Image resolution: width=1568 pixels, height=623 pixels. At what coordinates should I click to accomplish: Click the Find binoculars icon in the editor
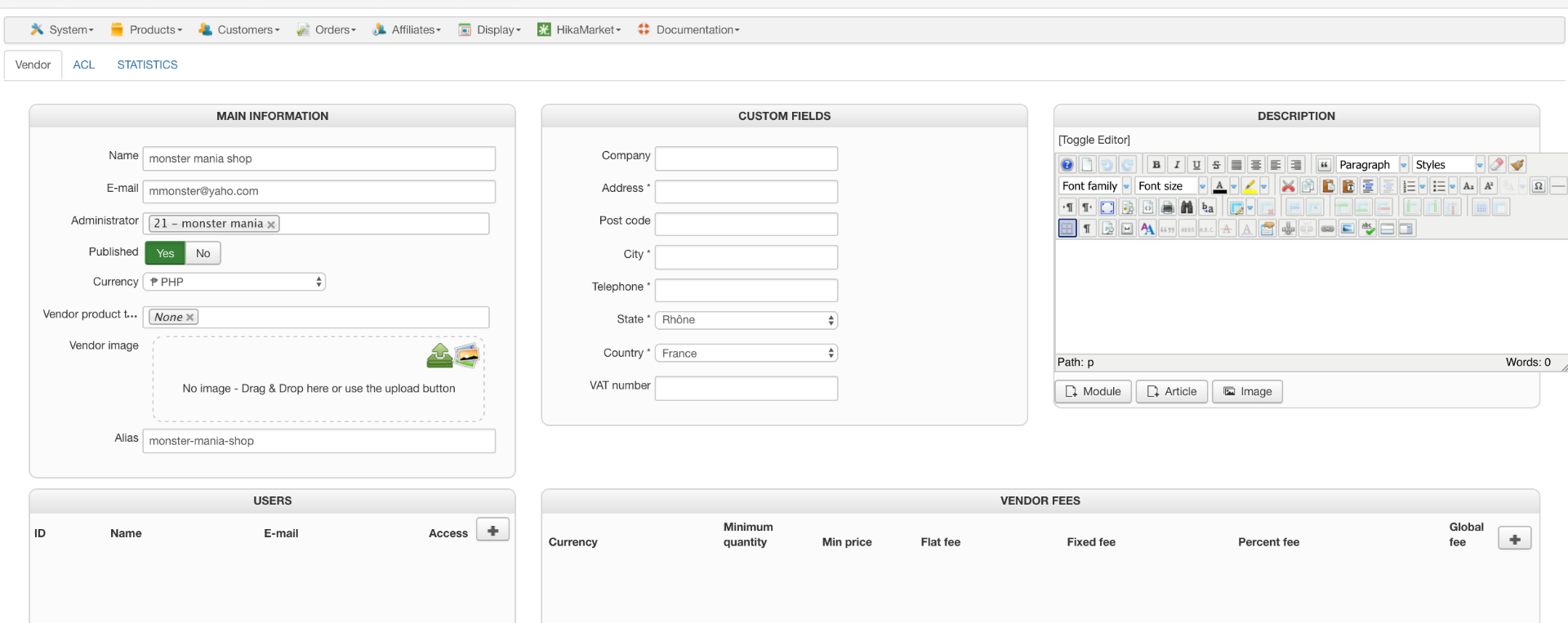click(x=1187, y=207)
